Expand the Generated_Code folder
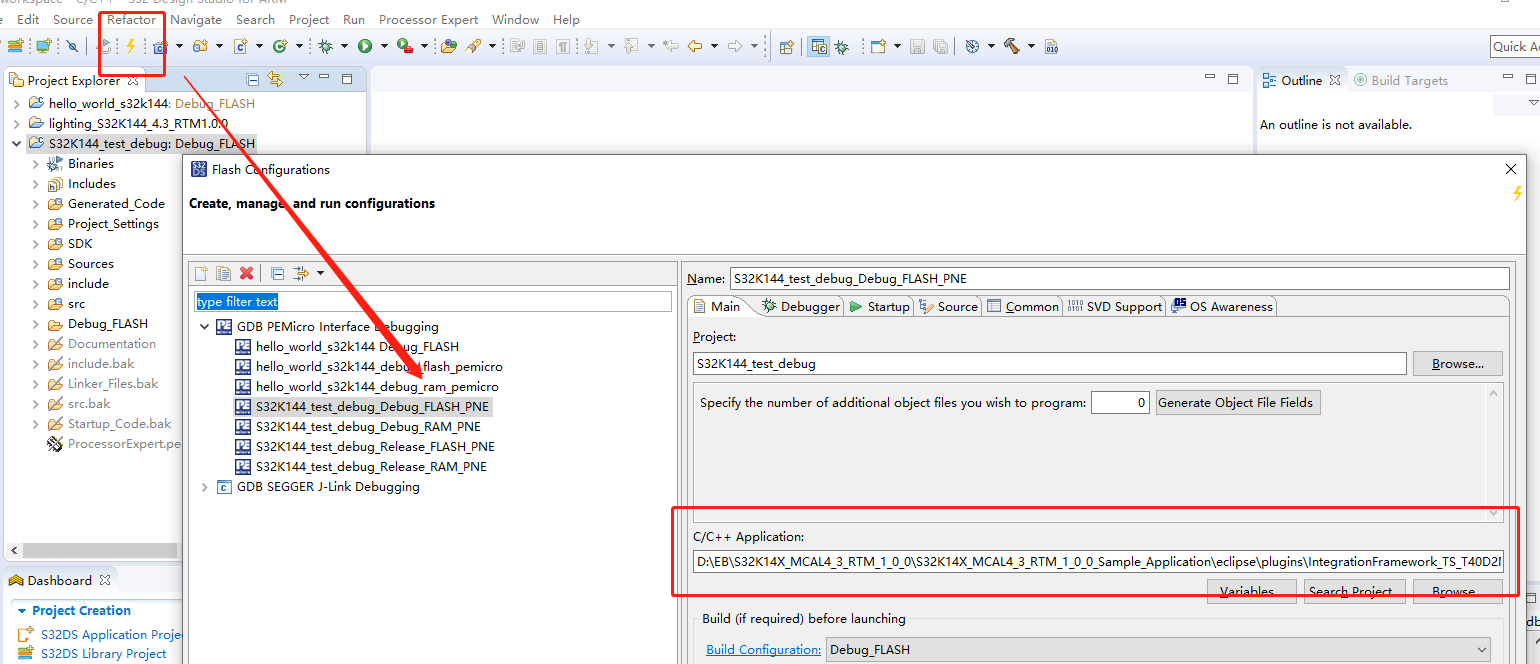Viewport: 1540px width, 664px height. point(36,203)
